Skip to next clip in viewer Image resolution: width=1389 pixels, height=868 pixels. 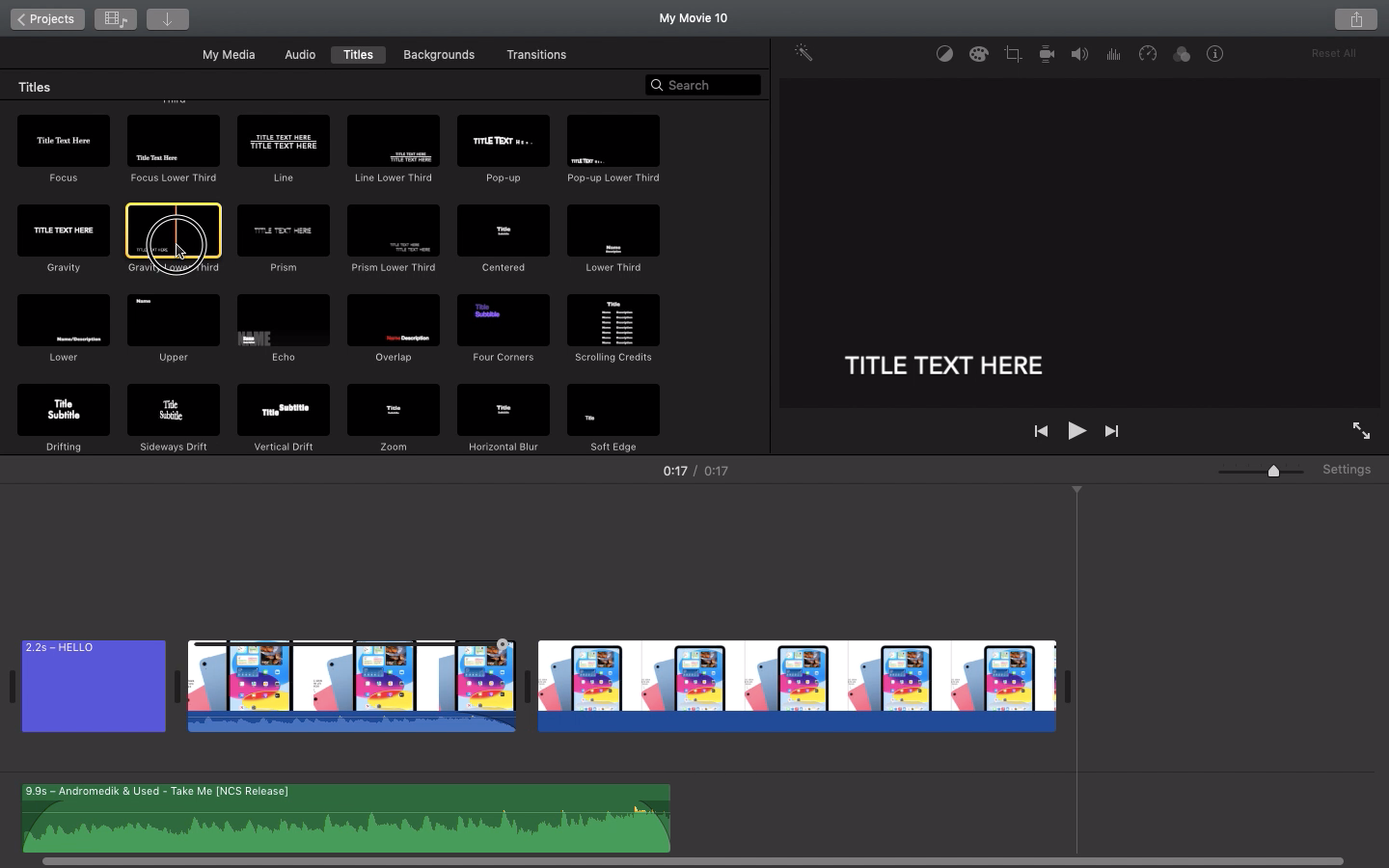(1112, 431)
